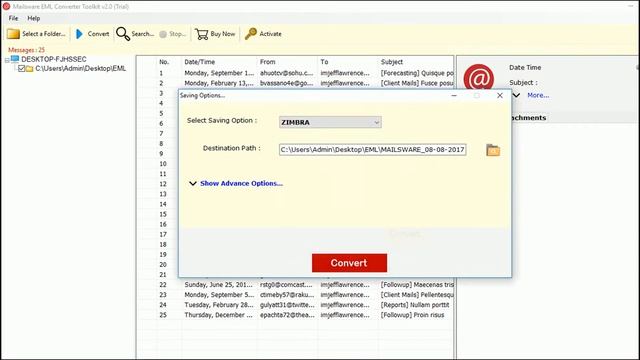Click subject [Followup] Proin risus
This screenshot has width=640, height=360.
pos(412,315)
